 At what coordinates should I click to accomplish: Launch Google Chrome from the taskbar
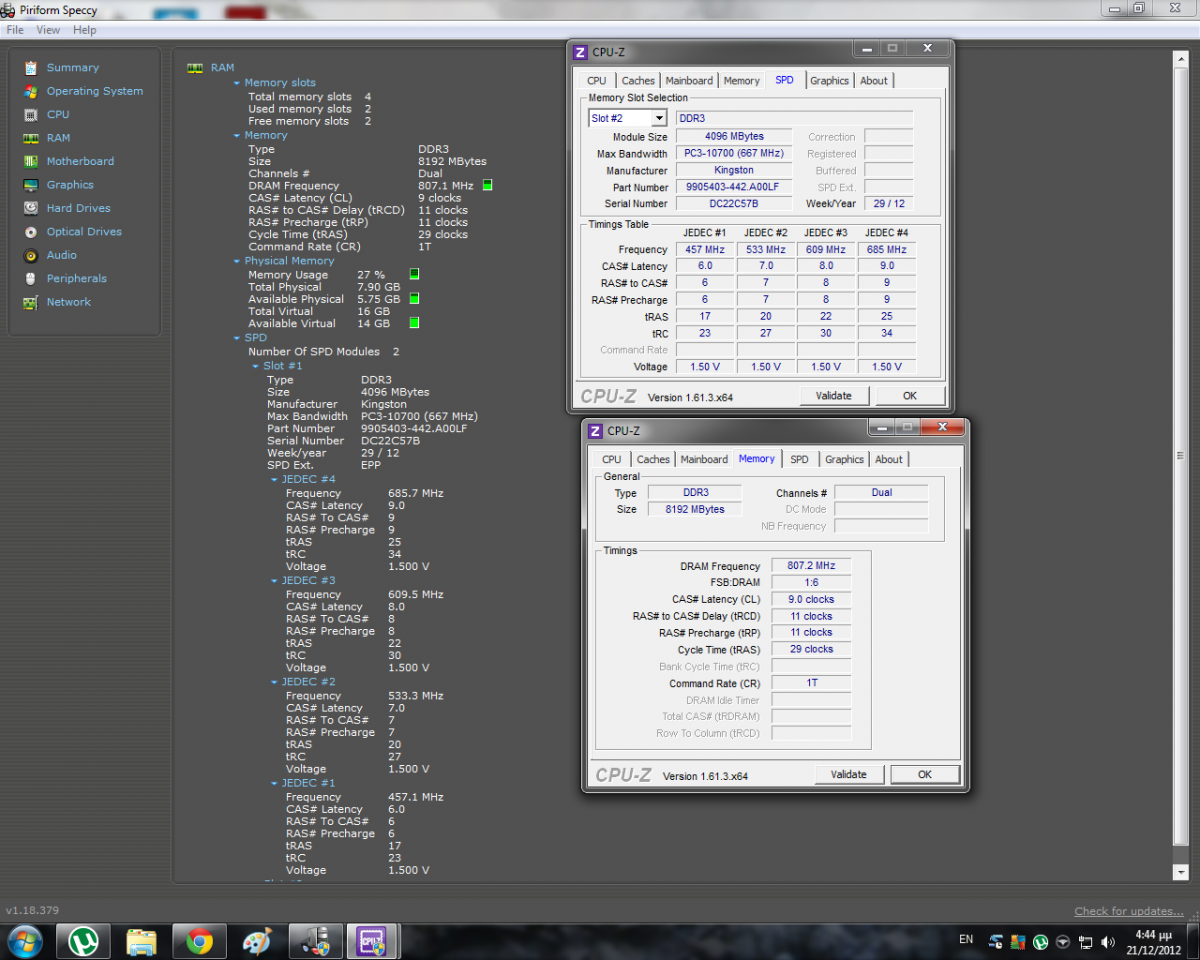coord(199,941)
